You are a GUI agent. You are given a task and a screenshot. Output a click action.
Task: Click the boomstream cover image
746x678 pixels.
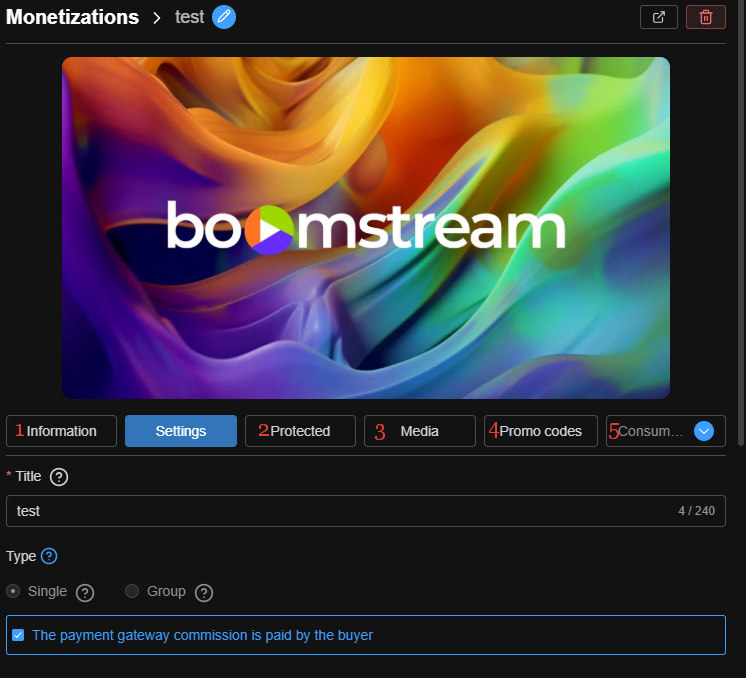(366, 228)
